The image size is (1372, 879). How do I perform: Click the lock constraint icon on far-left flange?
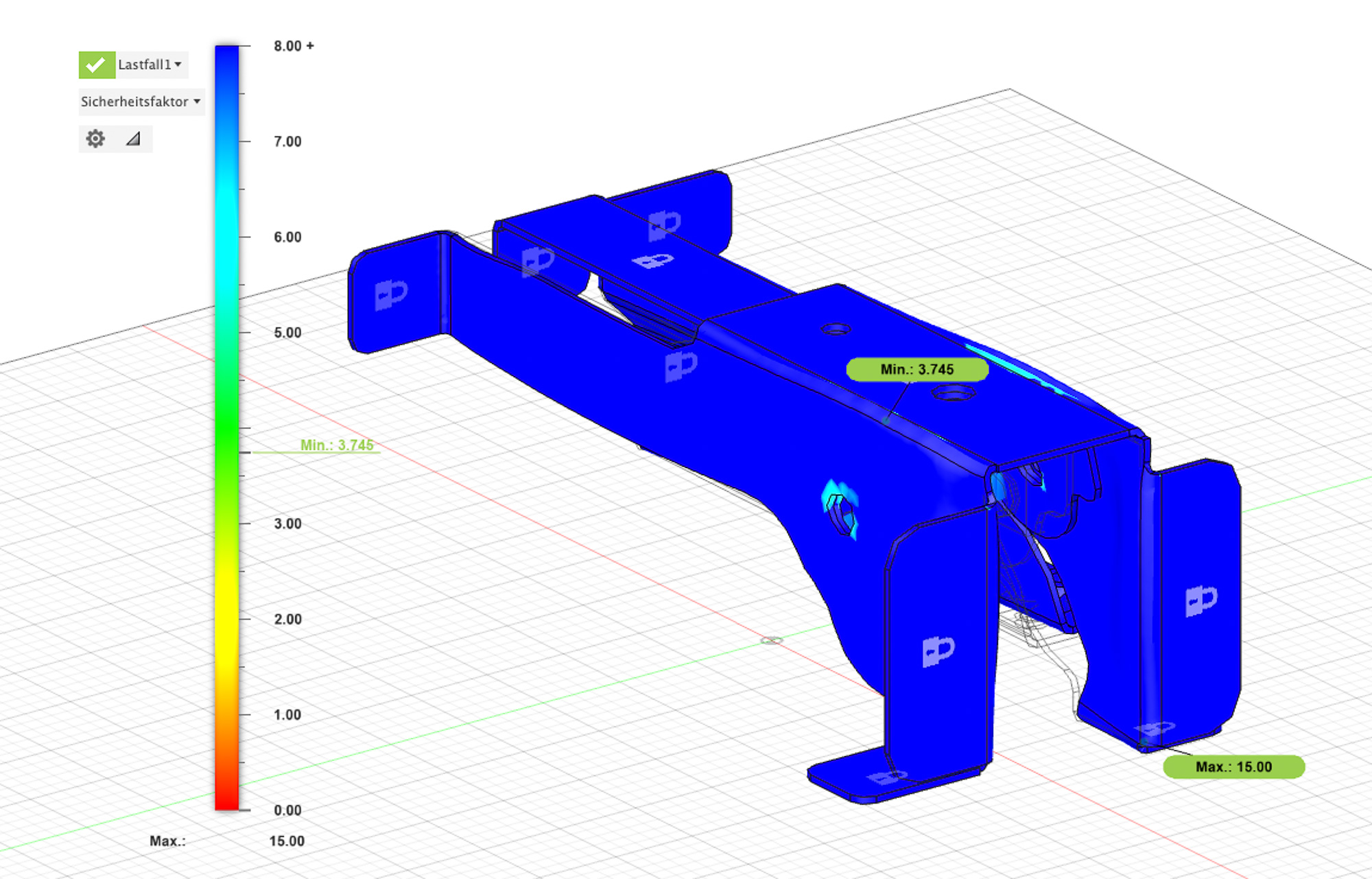pos(391,294)
